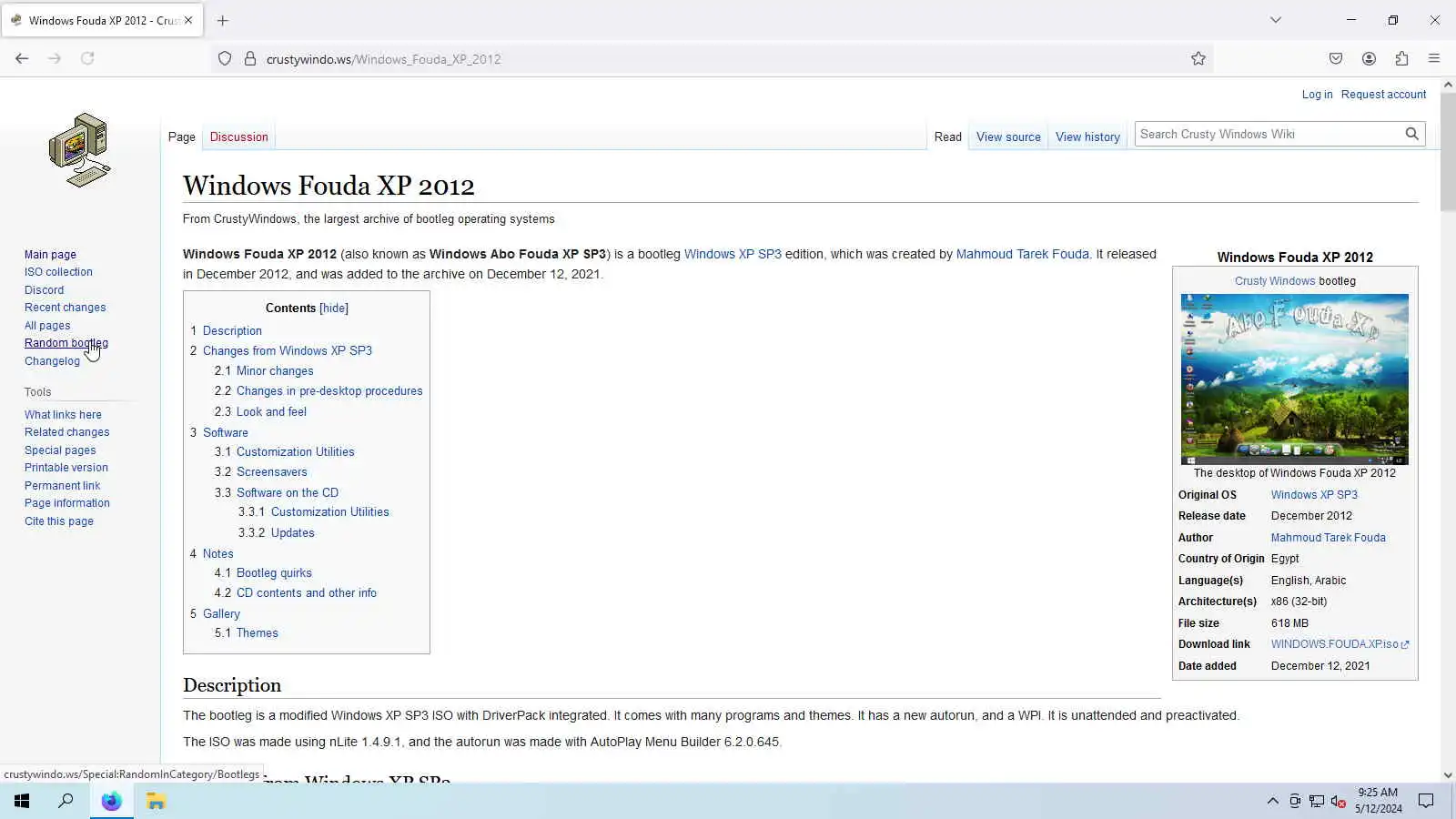The width and height of the screenshot is (1456, 819).
Task: Load a Random bootleg page
Action: coord(66,343)
